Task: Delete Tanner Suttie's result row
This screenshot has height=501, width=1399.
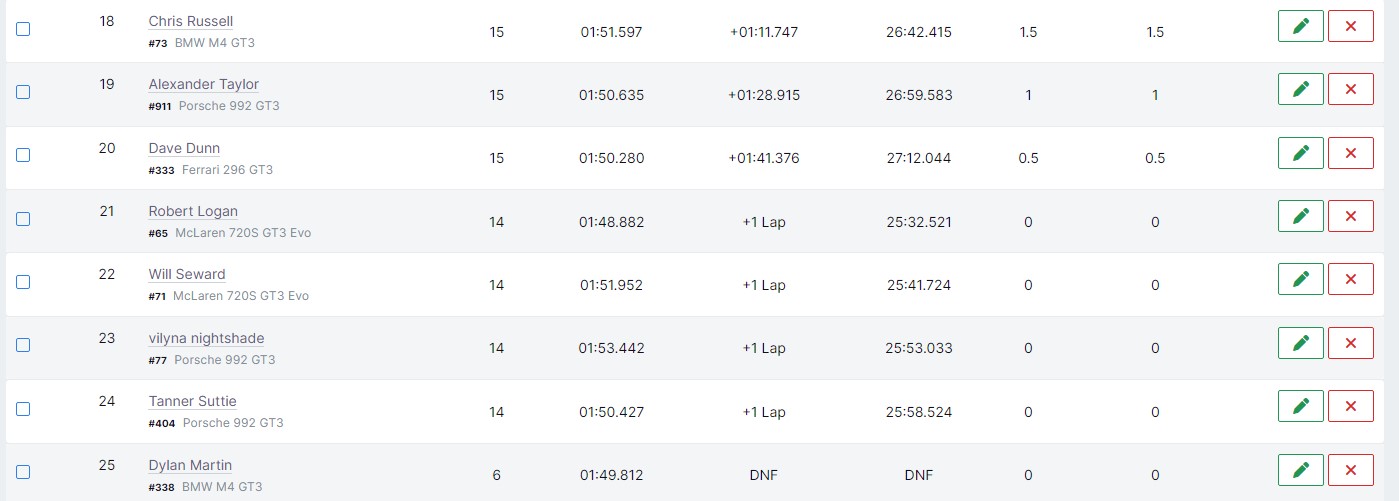Action: click(x=1351, y=406)
